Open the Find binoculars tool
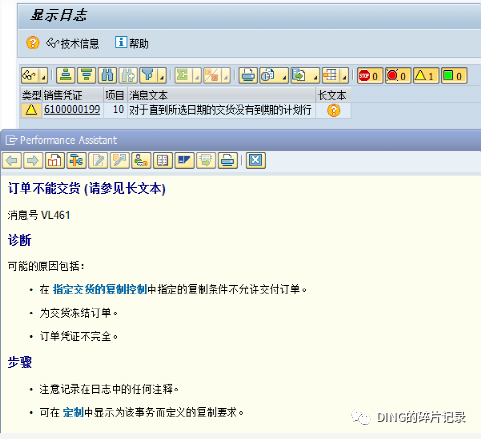 107,75
